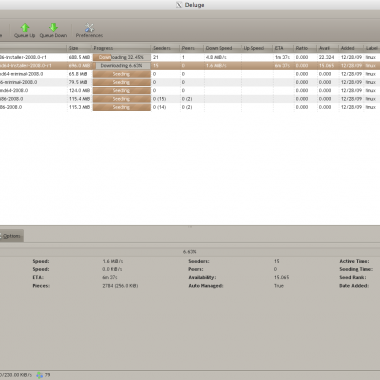Click the 22.324 availability cell
This screenshot has width=380, height=380.
click(x=326, y=57)
